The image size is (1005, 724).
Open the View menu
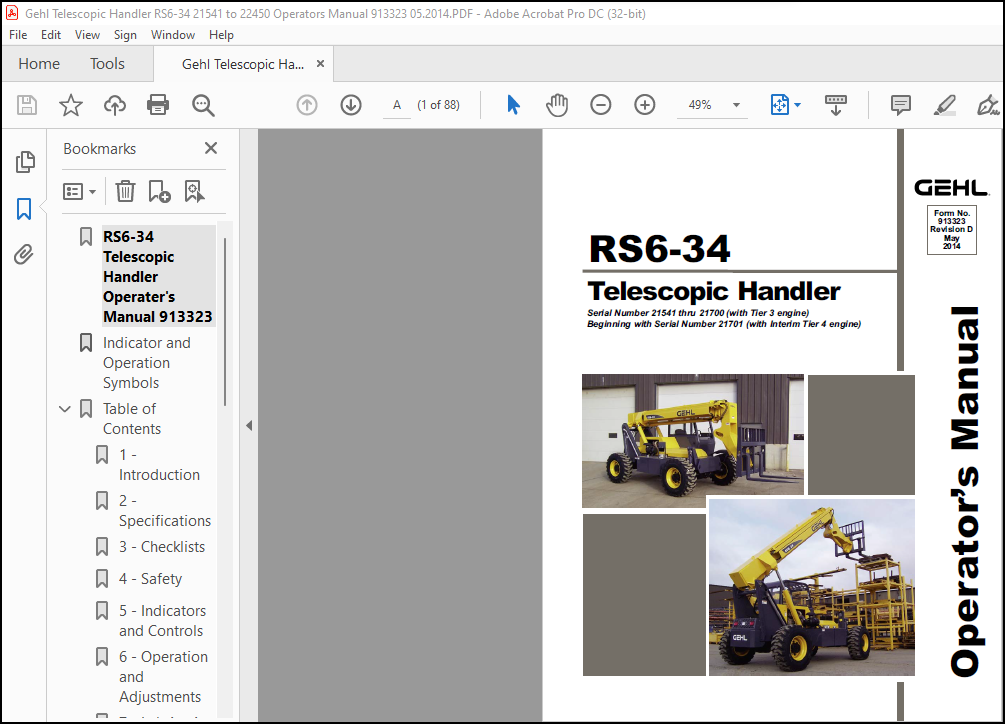[87, 35]
